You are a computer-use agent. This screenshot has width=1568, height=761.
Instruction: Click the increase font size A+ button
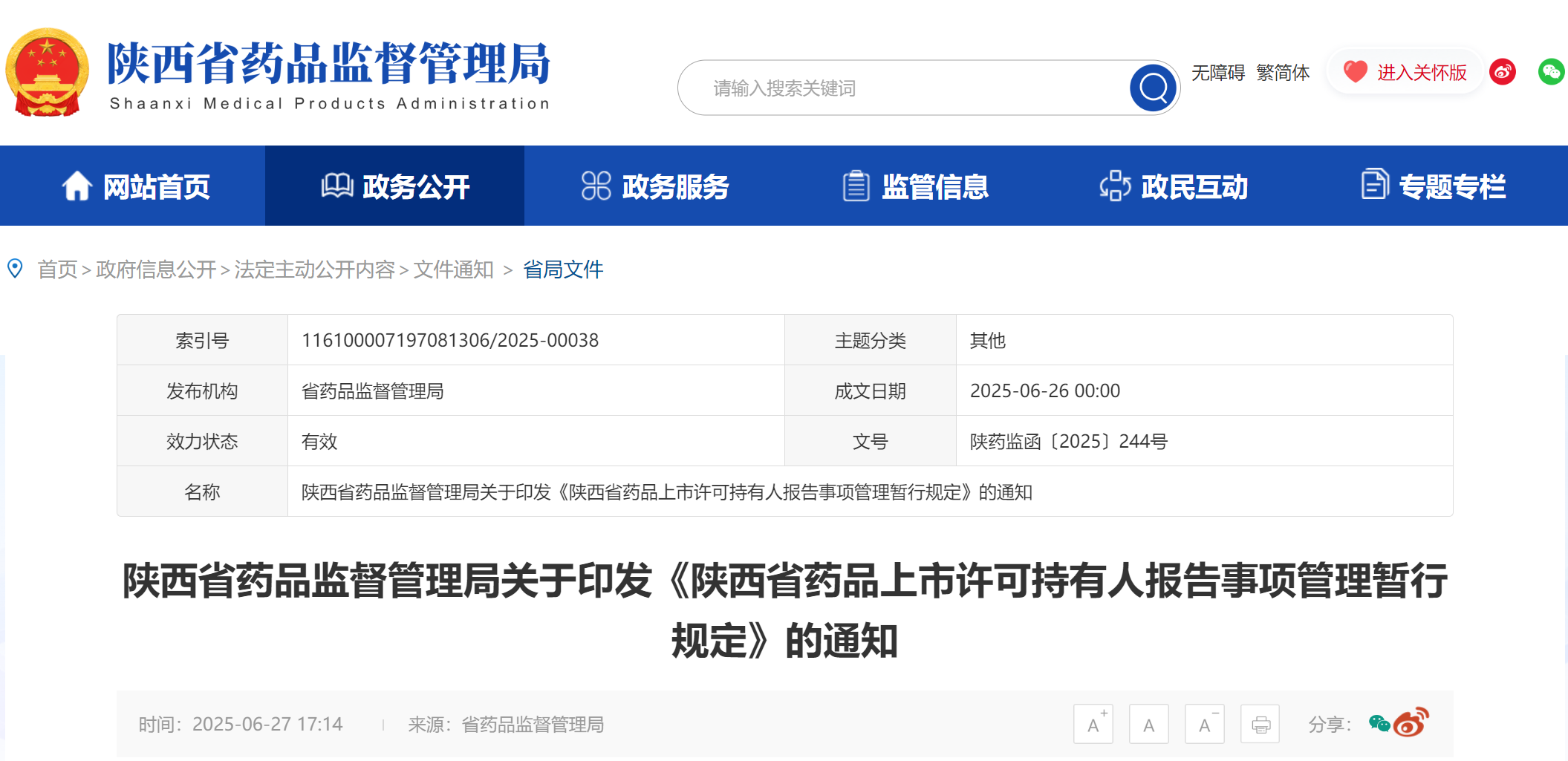(x=1093, y=725)
